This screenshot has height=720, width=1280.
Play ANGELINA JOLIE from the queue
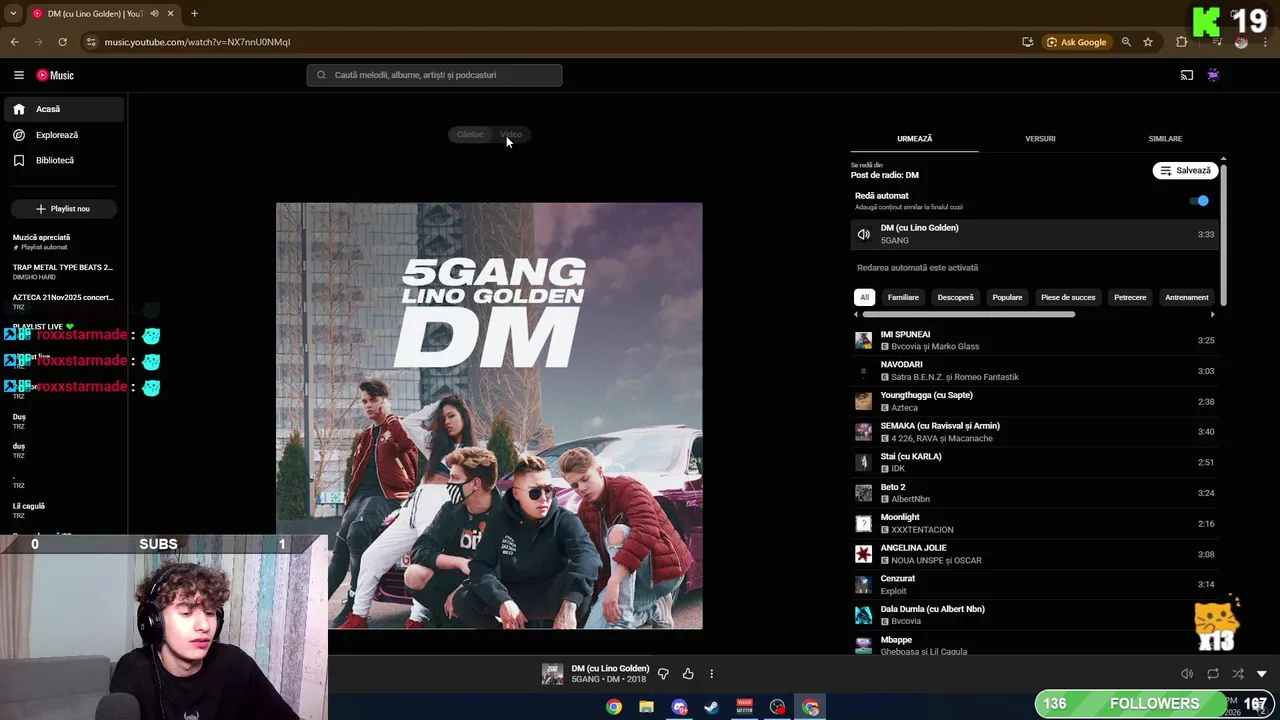[x=1034, y=554]
